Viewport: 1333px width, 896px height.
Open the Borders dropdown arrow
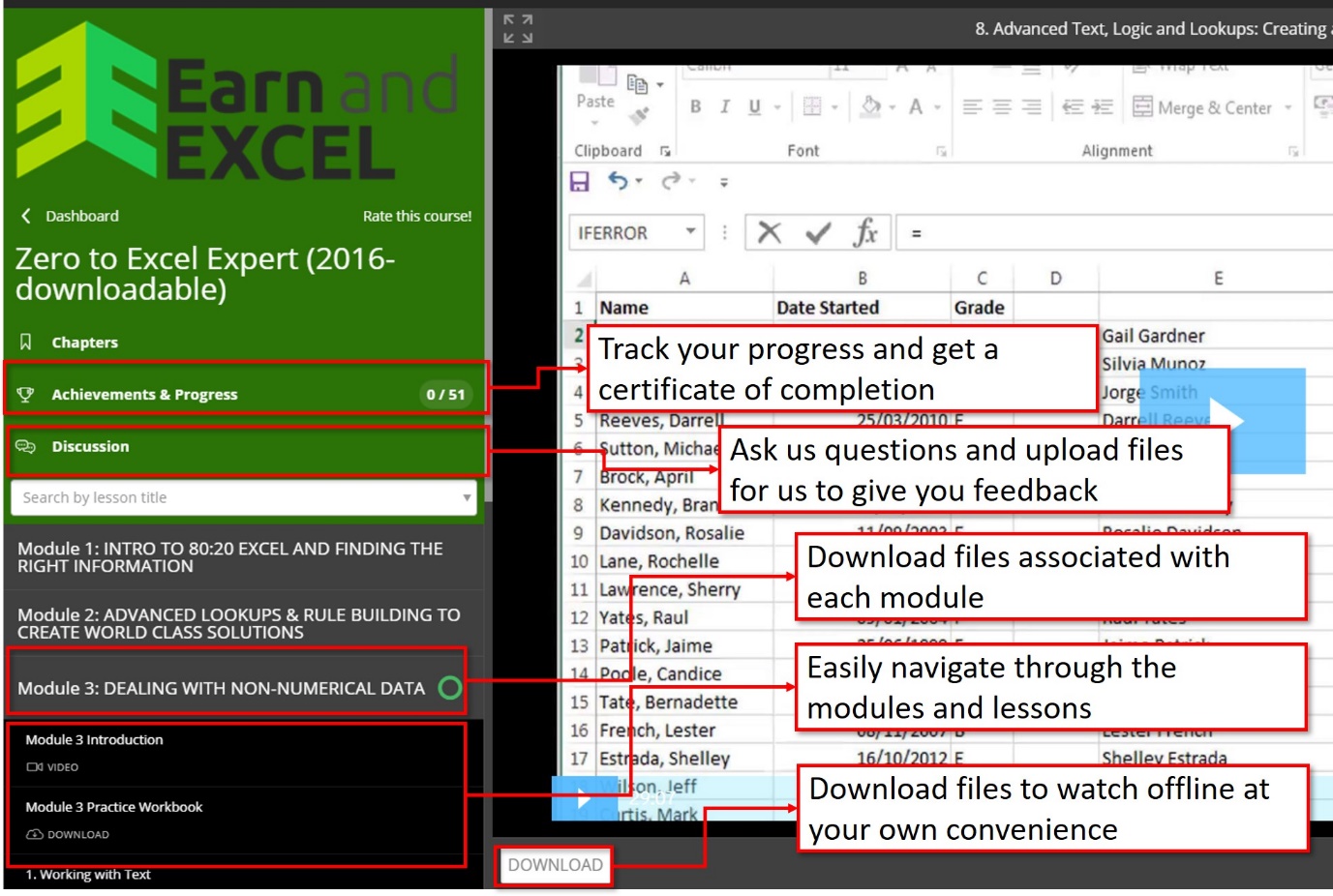pyautogui.click(x=834, y=107)
